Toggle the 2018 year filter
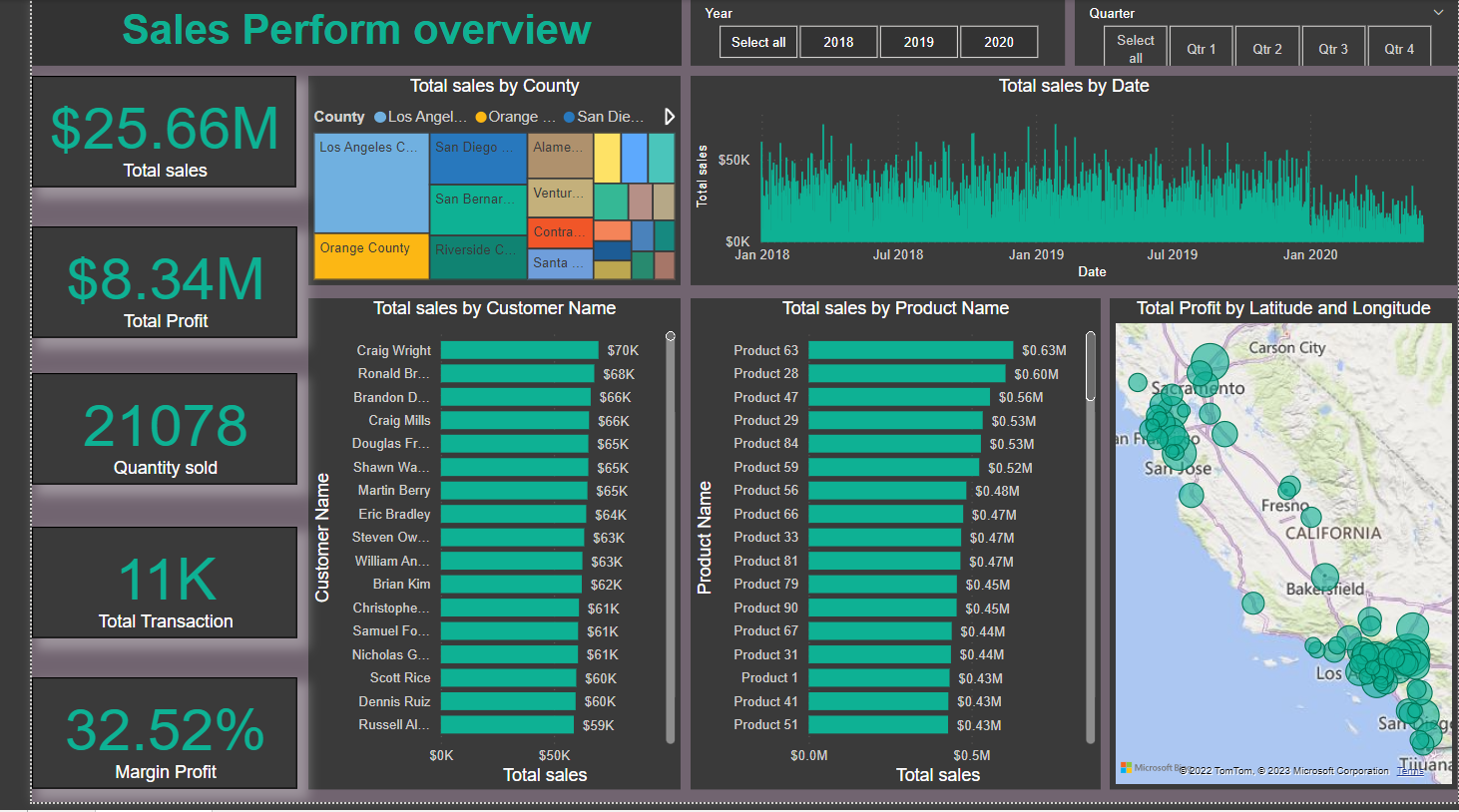The image size is (1459, 812). [838, 42]
